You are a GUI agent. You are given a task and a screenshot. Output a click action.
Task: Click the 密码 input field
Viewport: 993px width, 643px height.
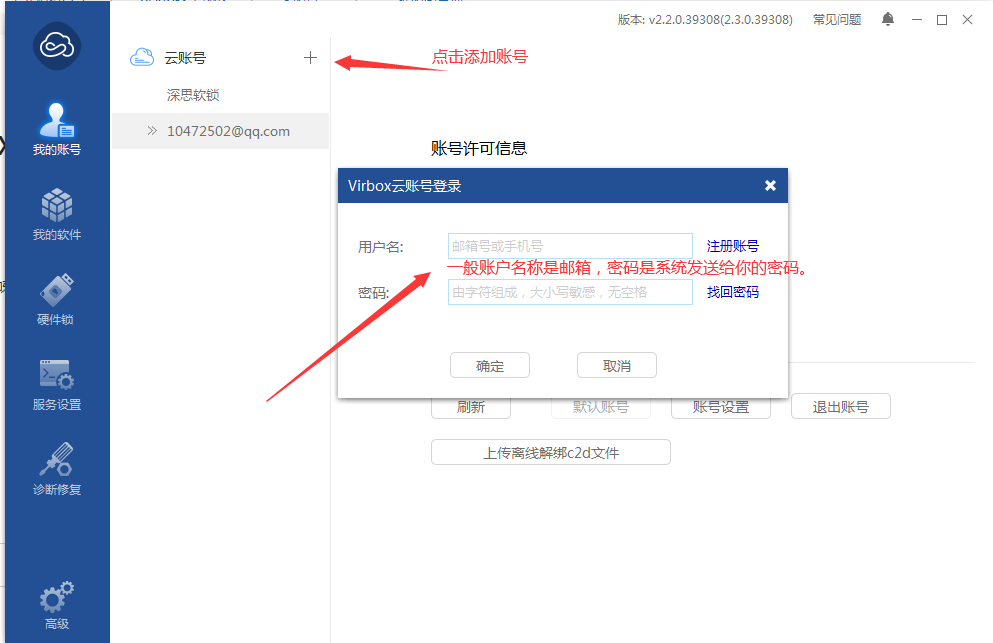[570, 292]
